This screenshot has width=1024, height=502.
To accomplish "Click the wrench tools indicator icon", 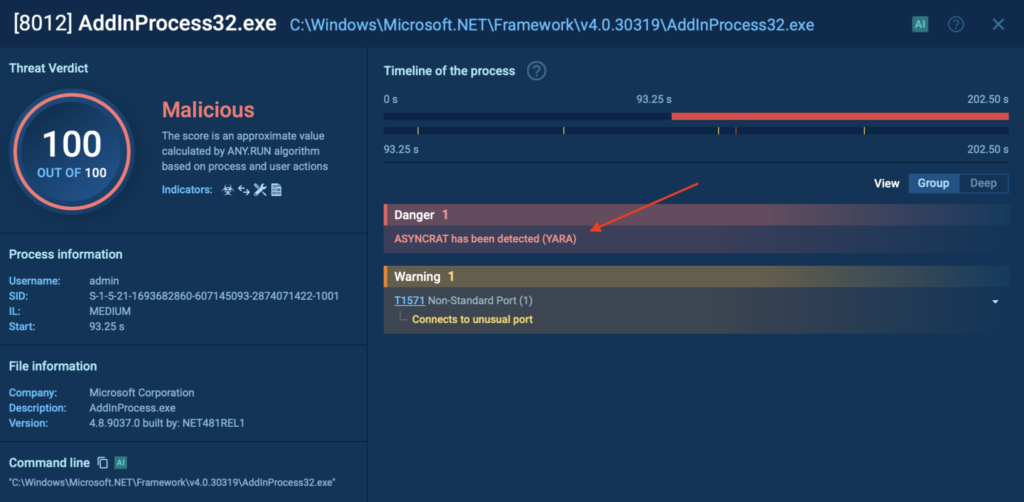I will click(x=260, y=190).
